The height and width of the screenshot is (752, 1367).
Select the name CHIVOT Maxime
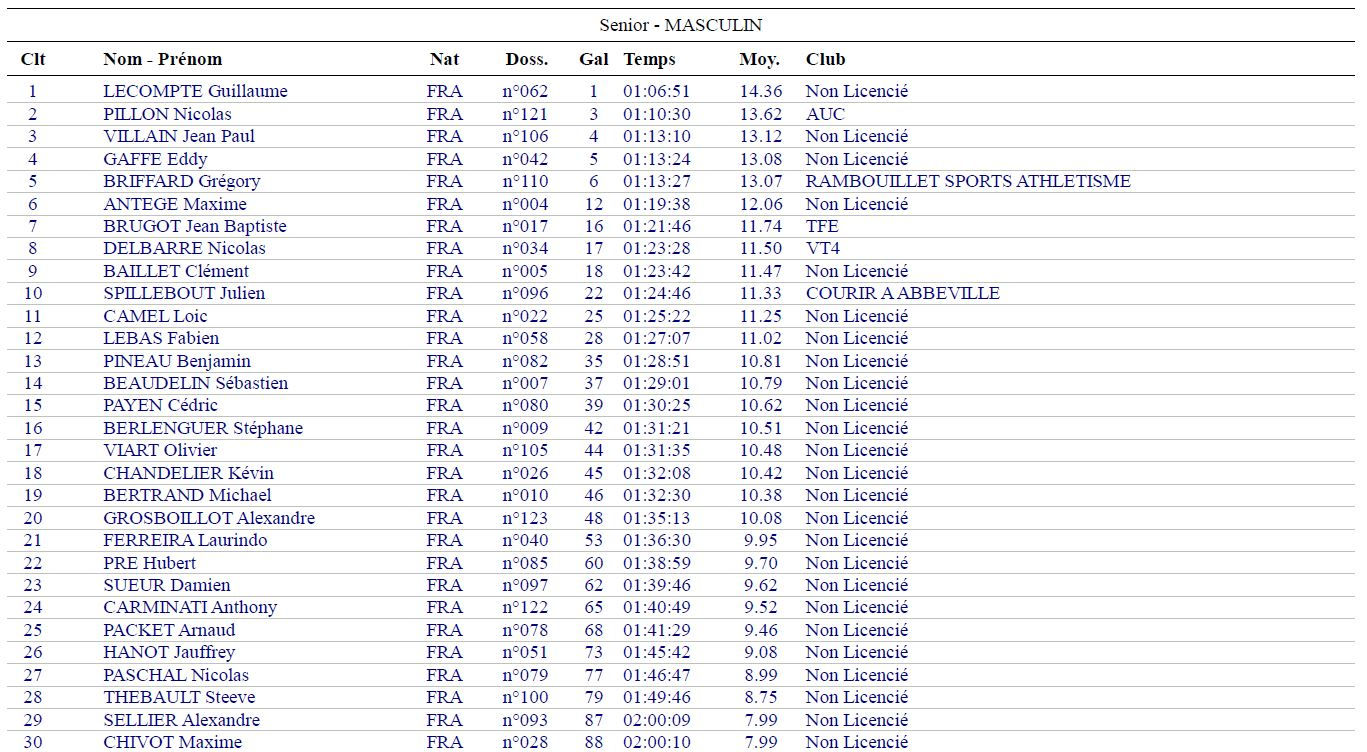(x=172, y=742)
